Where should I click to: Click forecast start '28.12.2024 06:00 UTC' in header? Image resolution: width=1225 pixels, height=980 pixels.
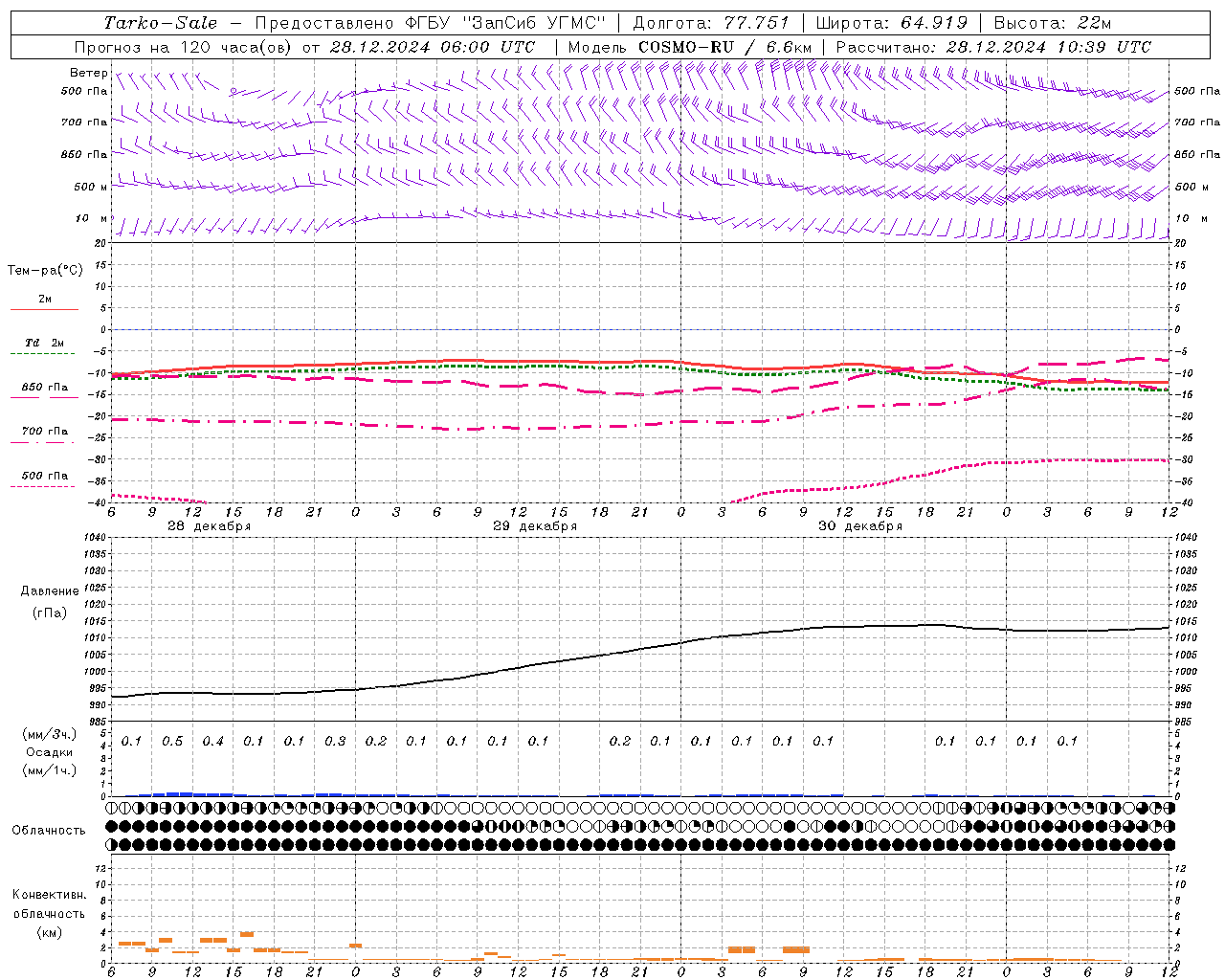point(433,47)
